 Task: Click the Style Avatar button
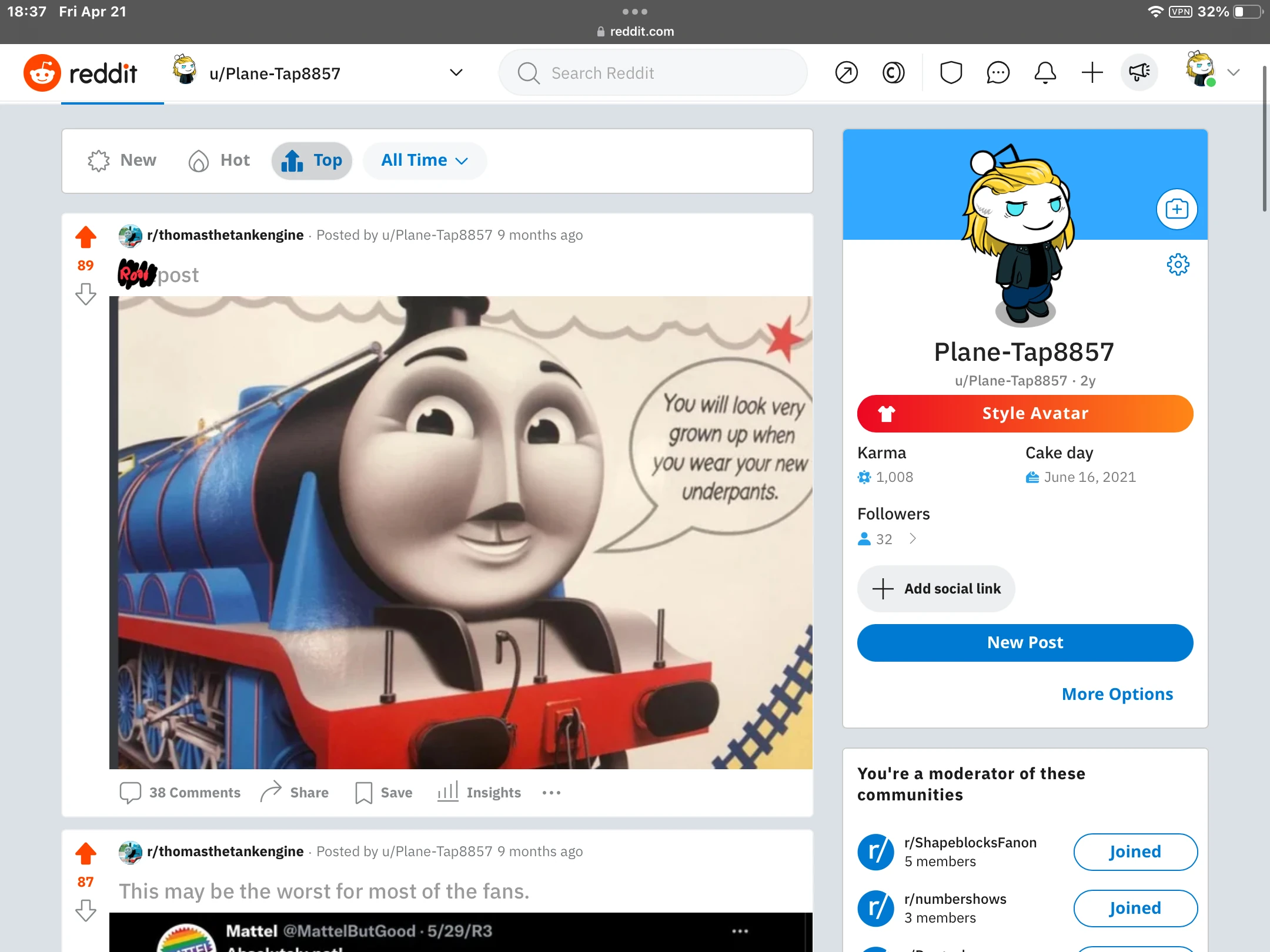(x=1024, y=413)
